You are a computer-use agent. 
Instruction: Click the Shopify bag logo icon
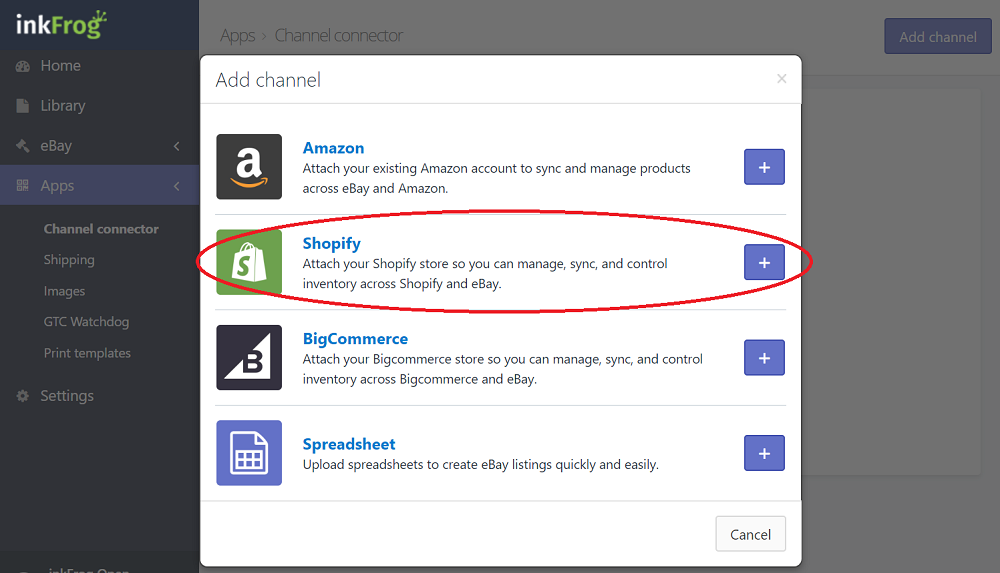point(249,262)
